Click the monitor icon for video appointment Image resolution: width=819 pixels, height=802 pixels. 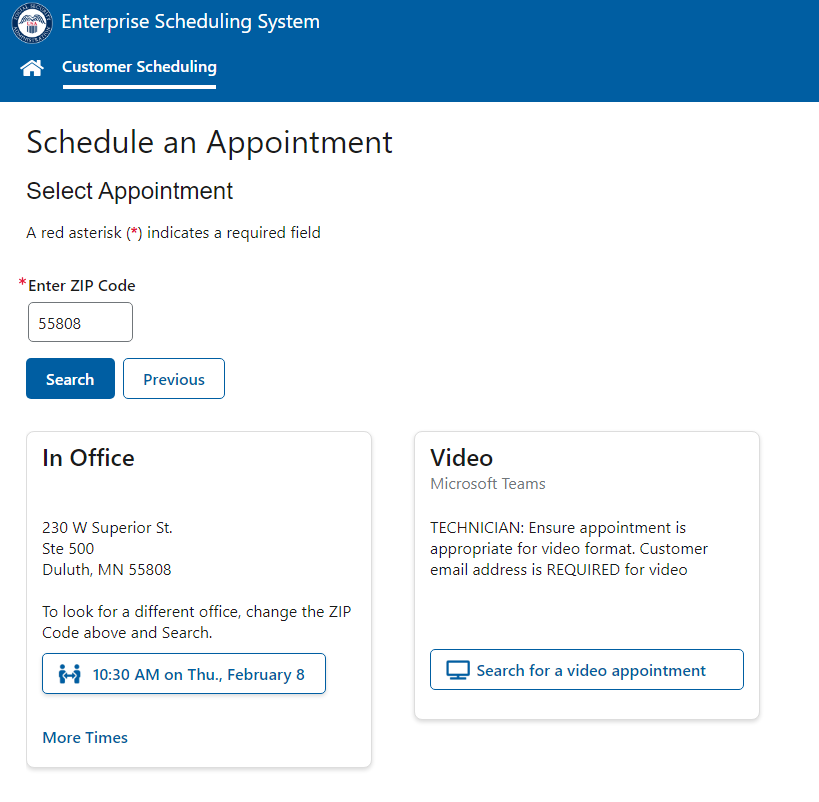(457, 670)
